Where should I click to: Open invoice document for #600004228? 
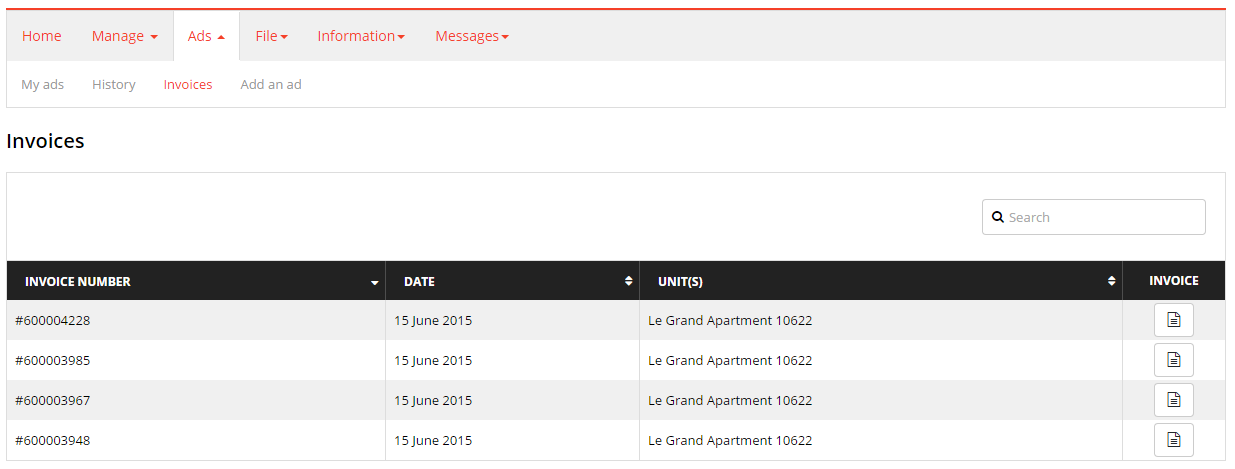1173,320
